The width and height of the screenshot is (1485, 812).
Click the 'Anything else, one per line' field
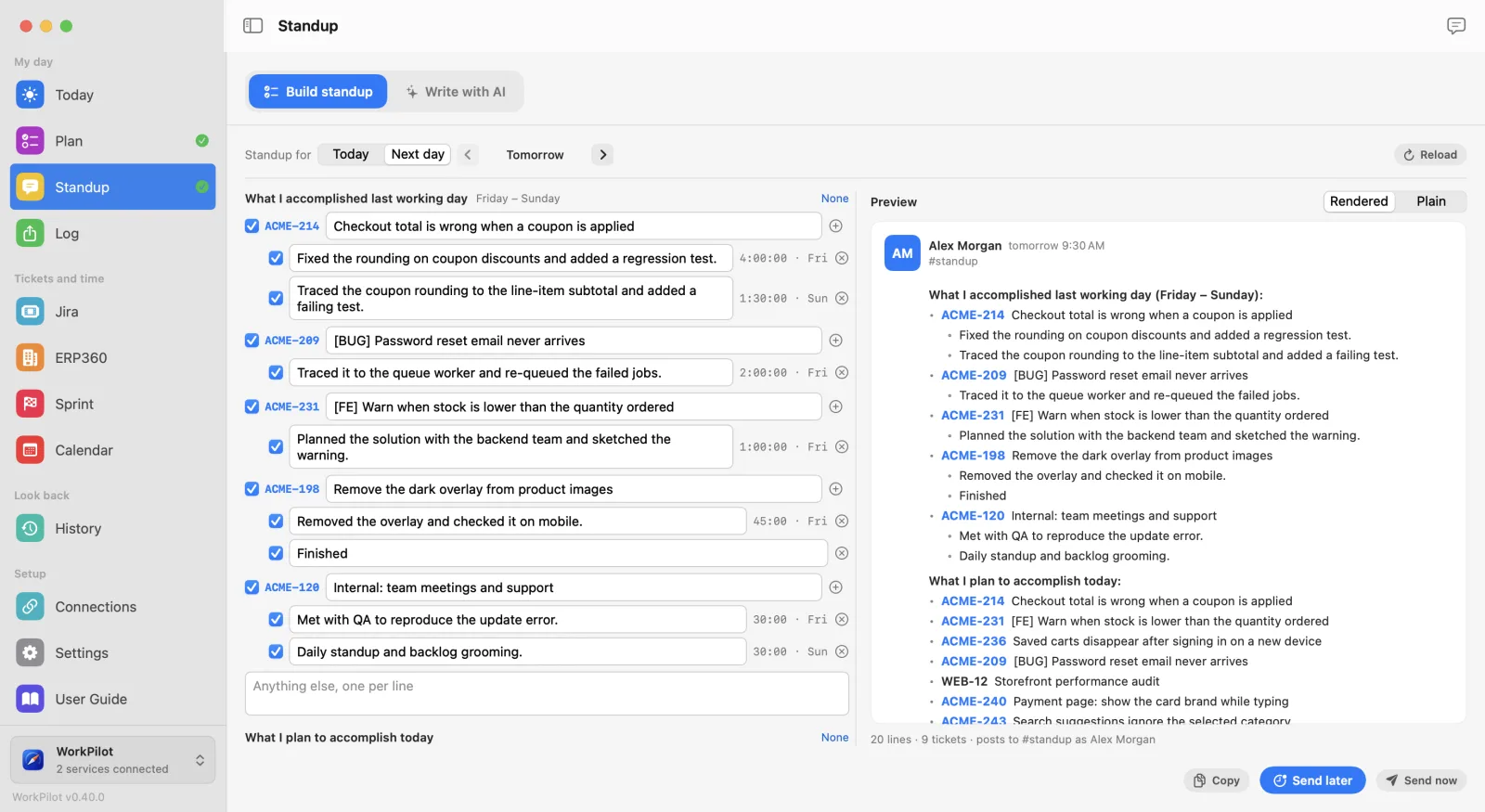pyautogui.click(x=547, y=693)
